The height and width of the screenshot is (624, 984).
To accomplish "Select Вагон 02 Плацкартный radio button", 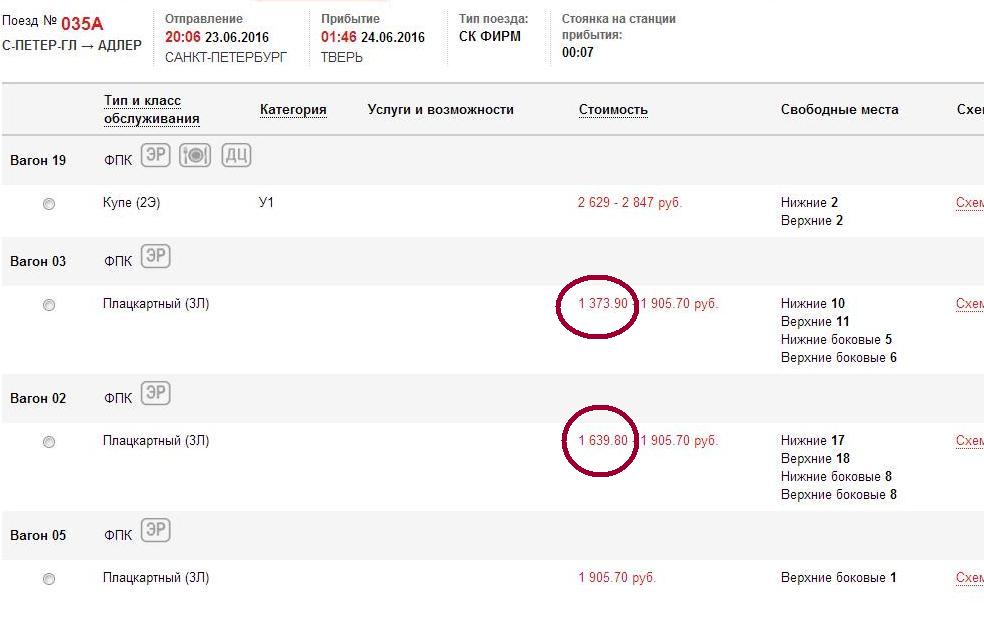I will tap(49, 442).
